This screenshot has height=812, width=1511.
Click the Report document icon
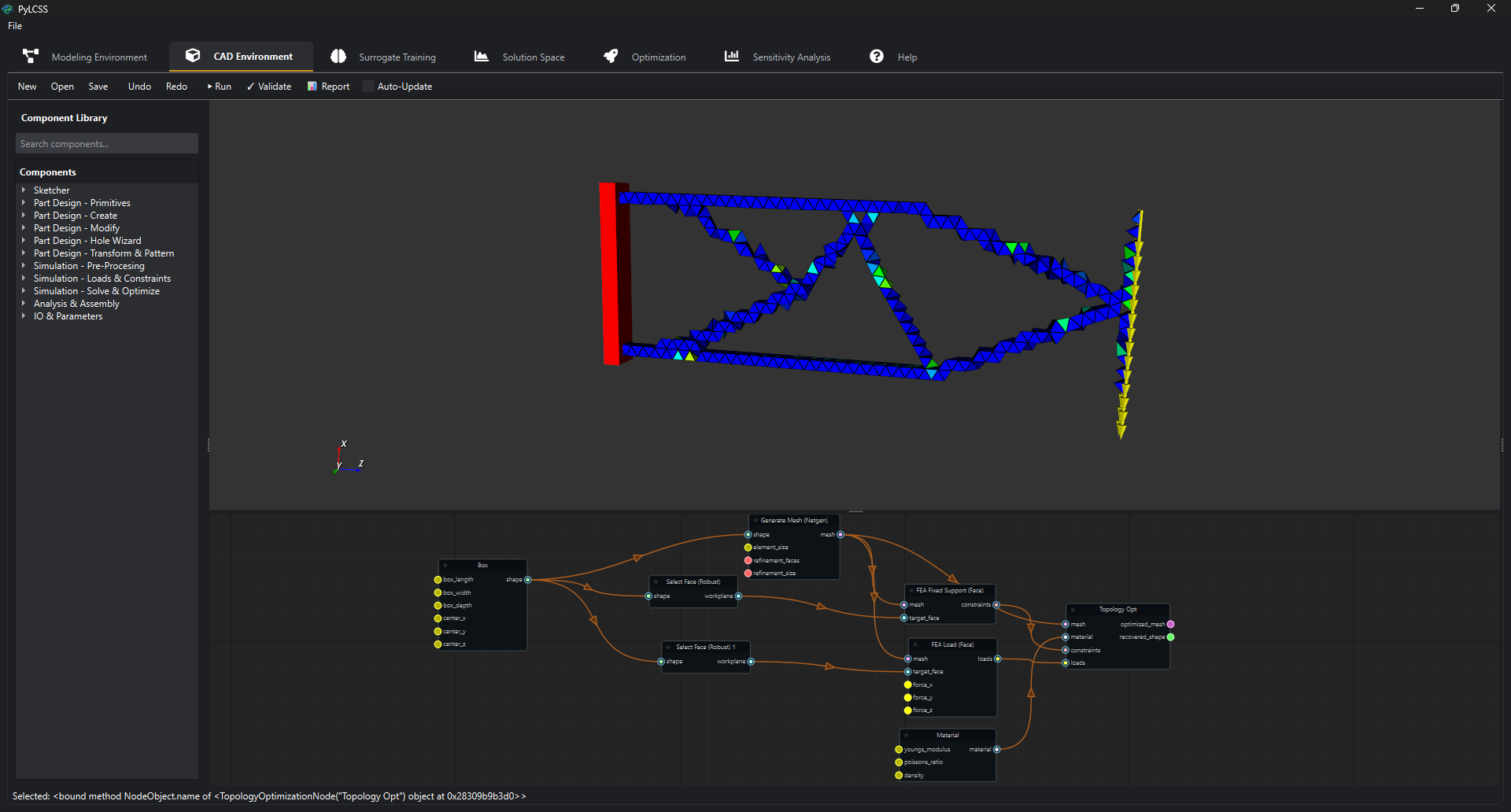[312, 87]
